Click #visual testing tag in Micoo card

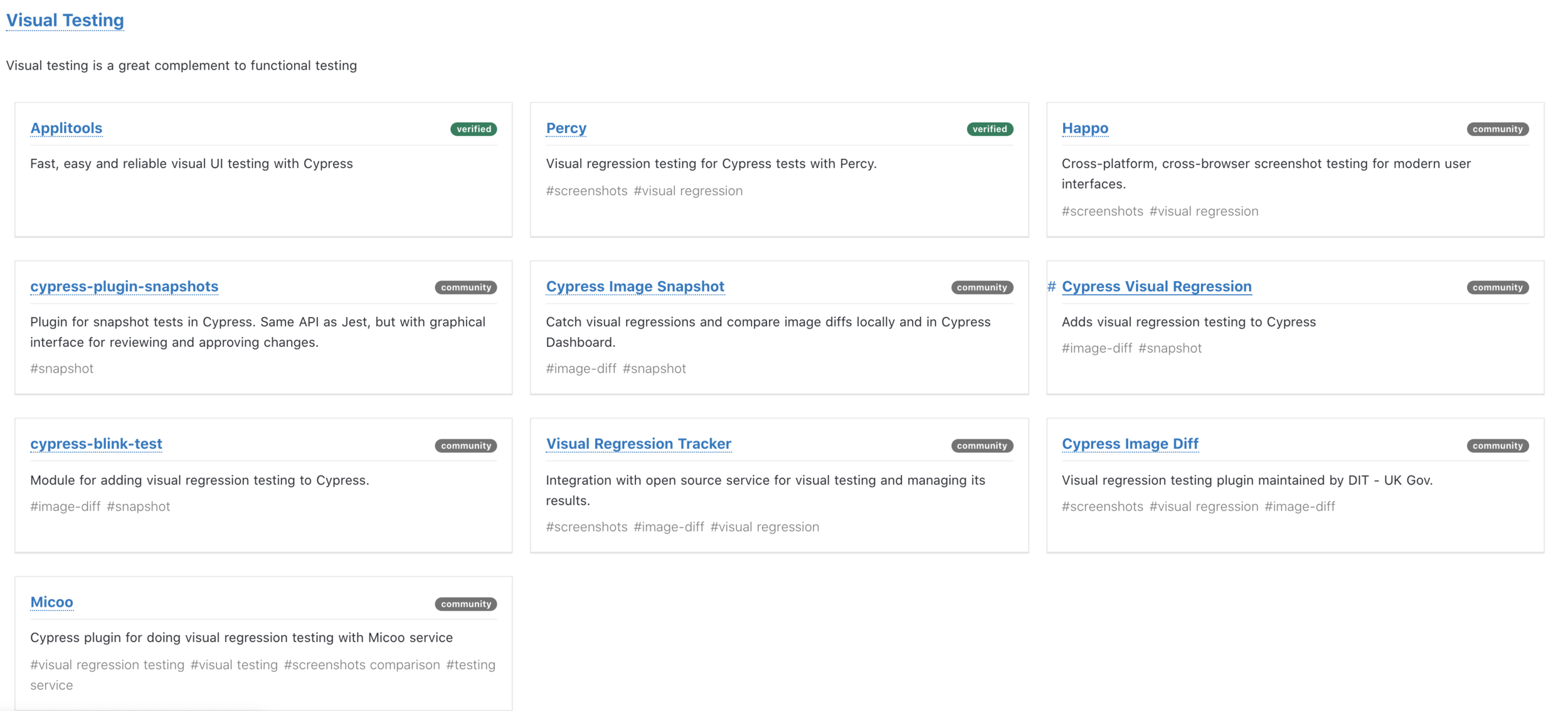tap(234, 665)
